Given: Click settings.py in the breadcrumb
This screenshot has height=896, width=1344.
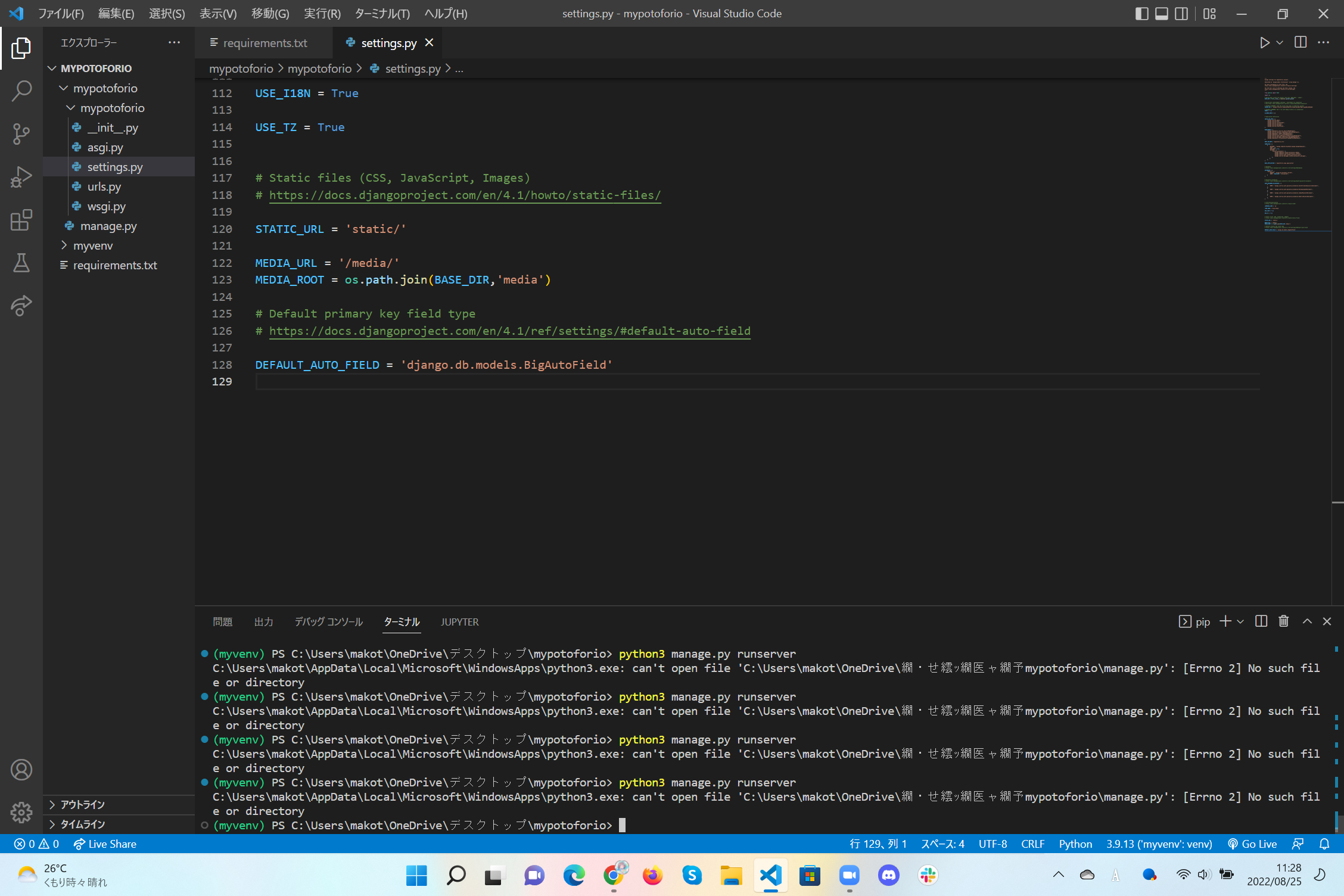Looking at the screenshot, I should 412,69.
